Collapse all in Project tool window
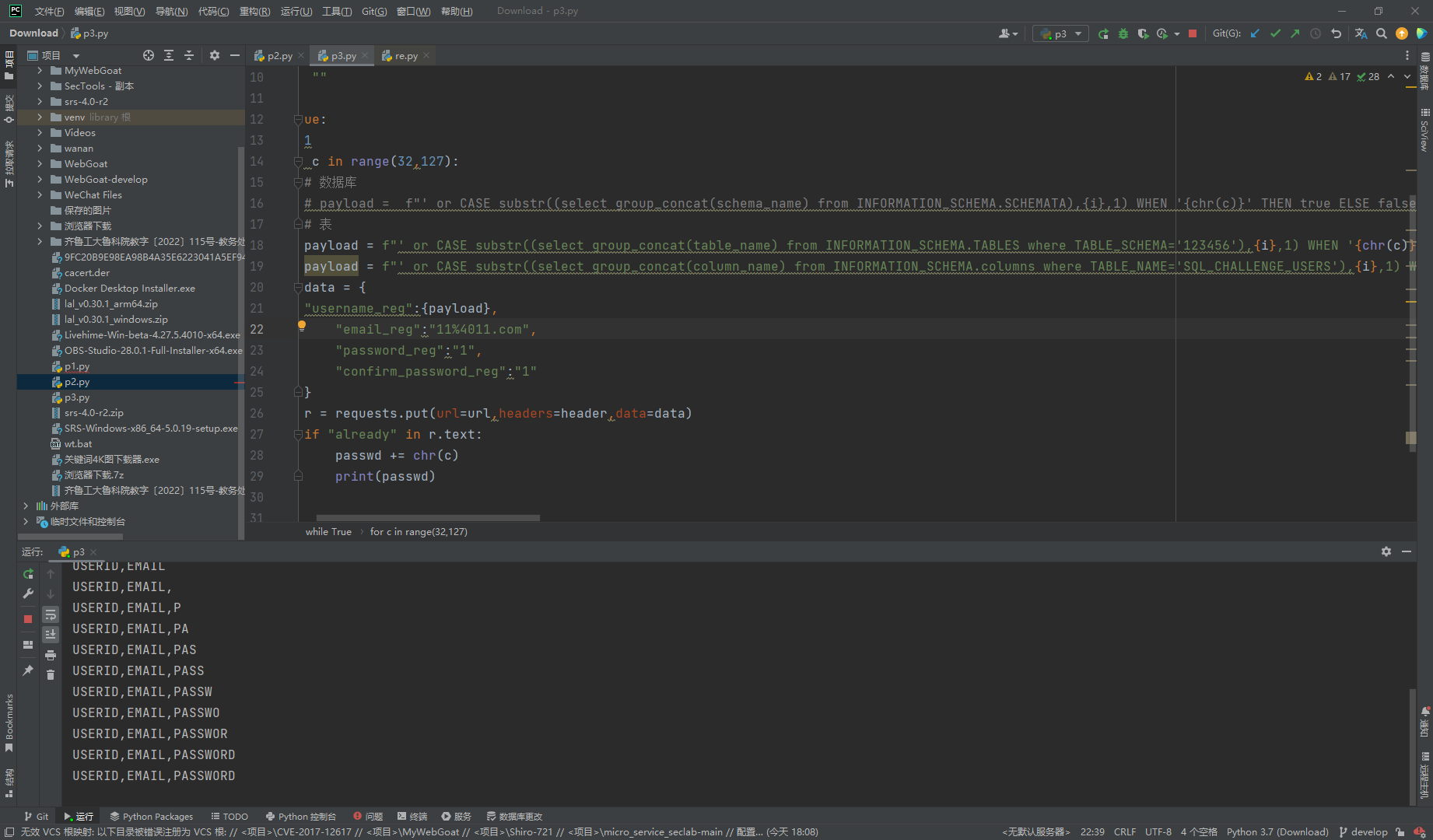This screenshot has height=840, width=1433. point(189,55)
